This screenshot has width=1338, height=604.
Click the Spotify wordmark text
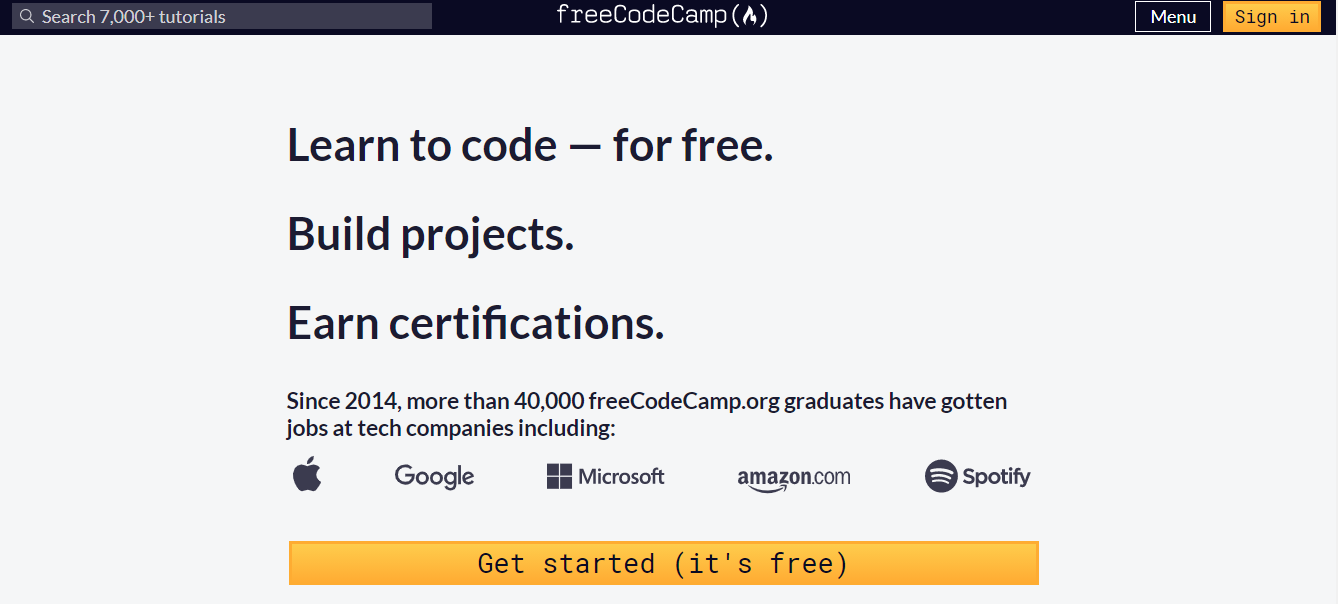[996, 477]
